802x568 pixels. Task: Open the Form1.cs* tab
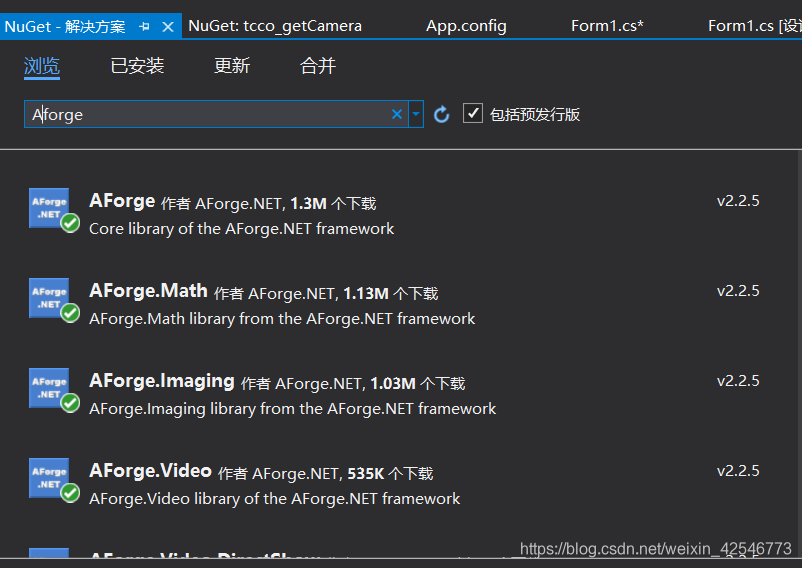[x=607, y=26]
